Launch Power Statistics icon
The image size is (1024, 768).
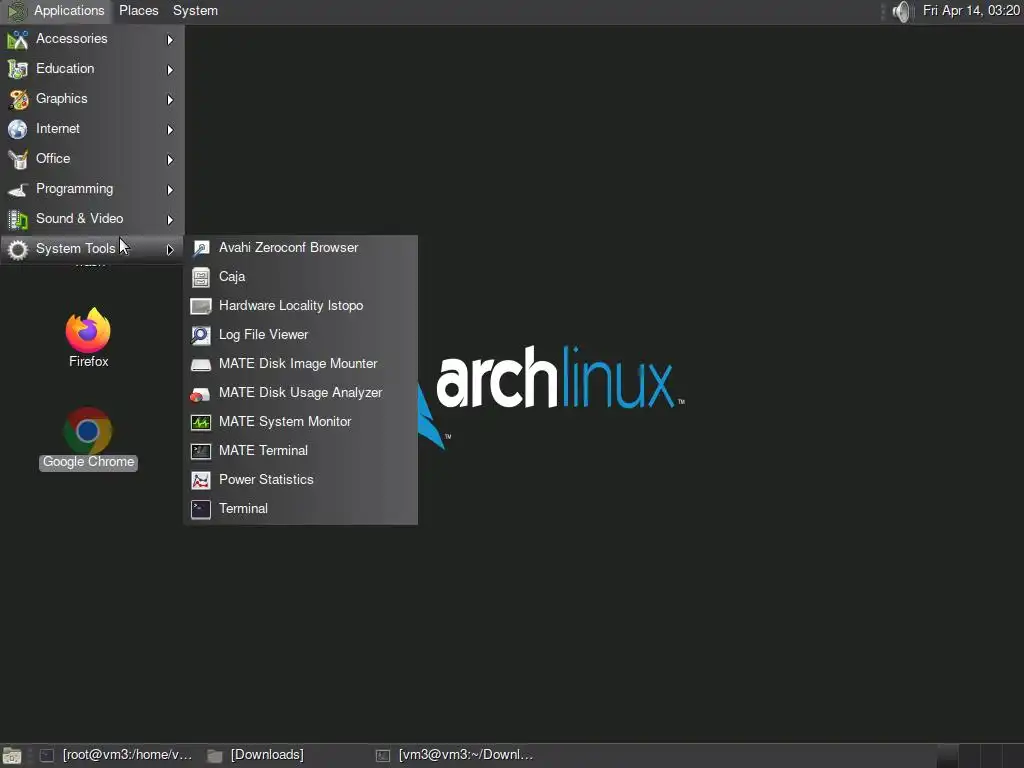[201, 480]
